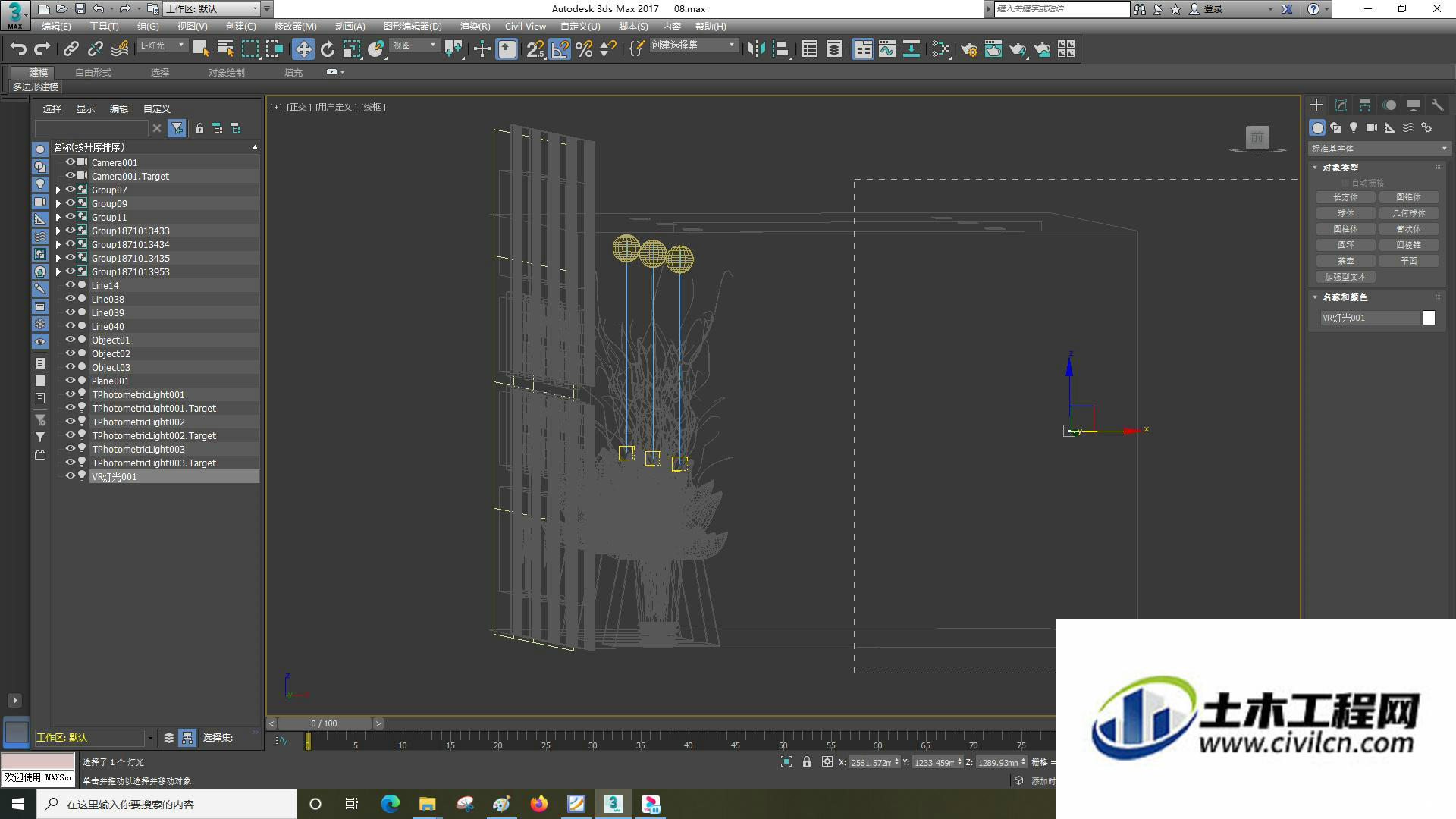
Task: Open Select by Name list icon
Action: (225, 49)
